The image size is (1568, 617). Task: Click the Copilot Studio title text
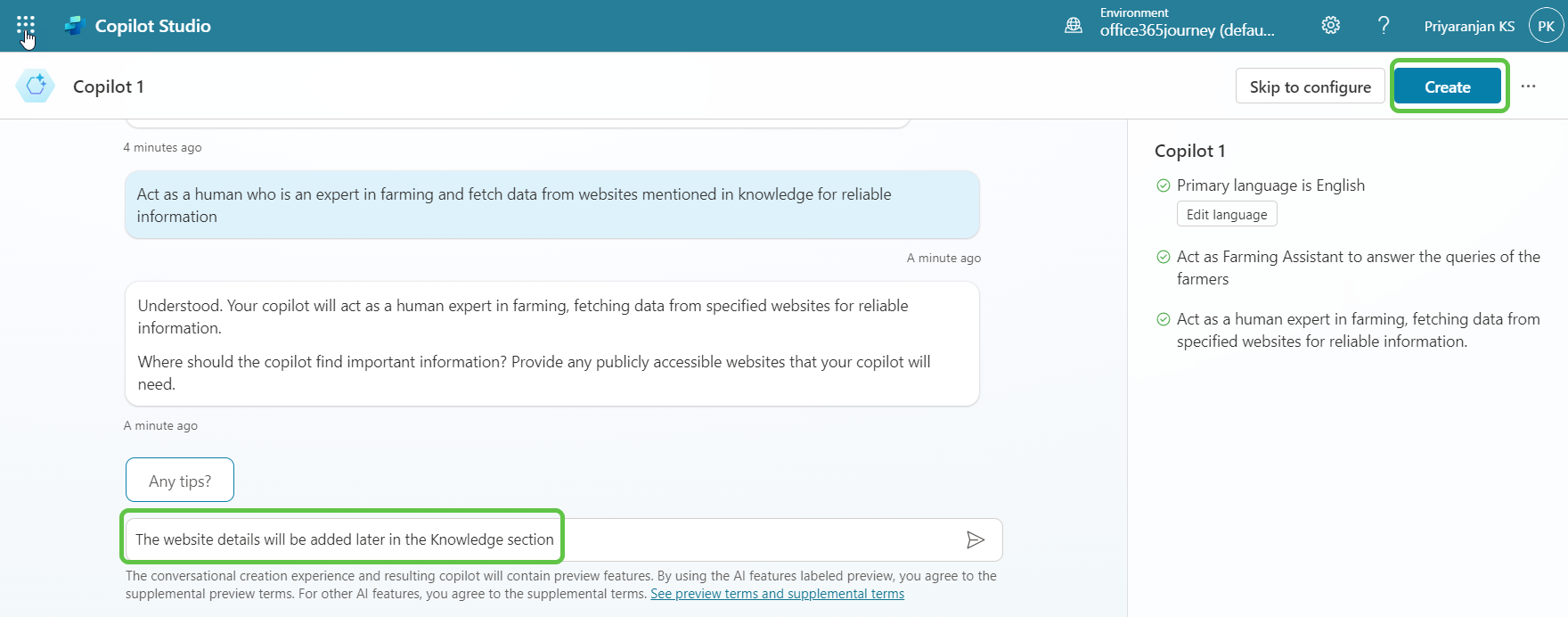tap(153, 26)
